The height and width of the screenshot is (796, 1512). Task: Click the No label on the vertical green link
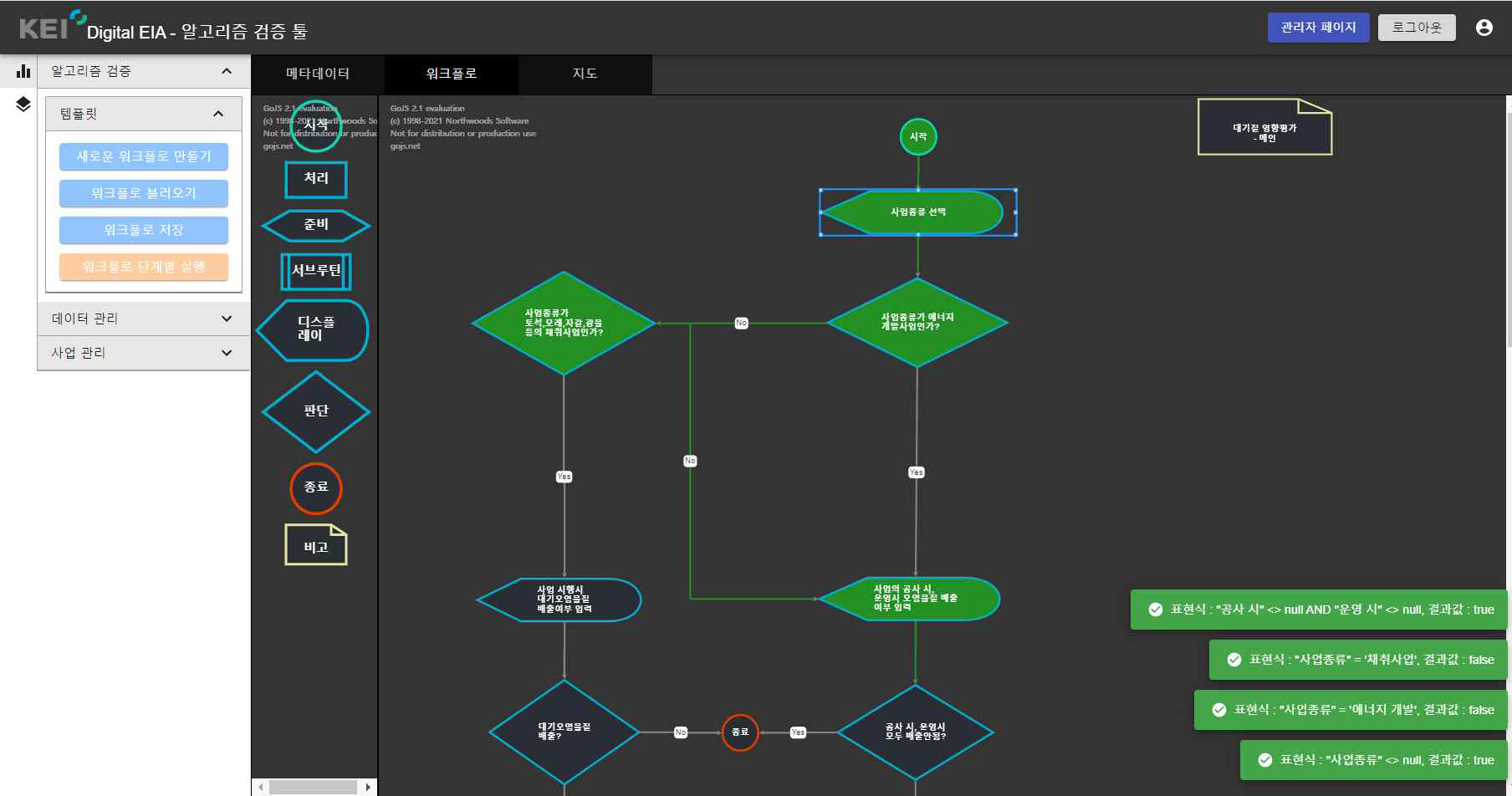coord(690,461)
